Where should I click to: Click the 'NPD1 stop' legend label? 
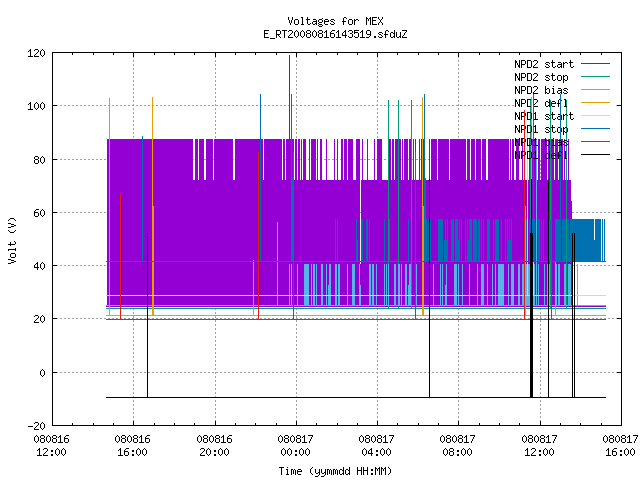[x=541, y=129]
